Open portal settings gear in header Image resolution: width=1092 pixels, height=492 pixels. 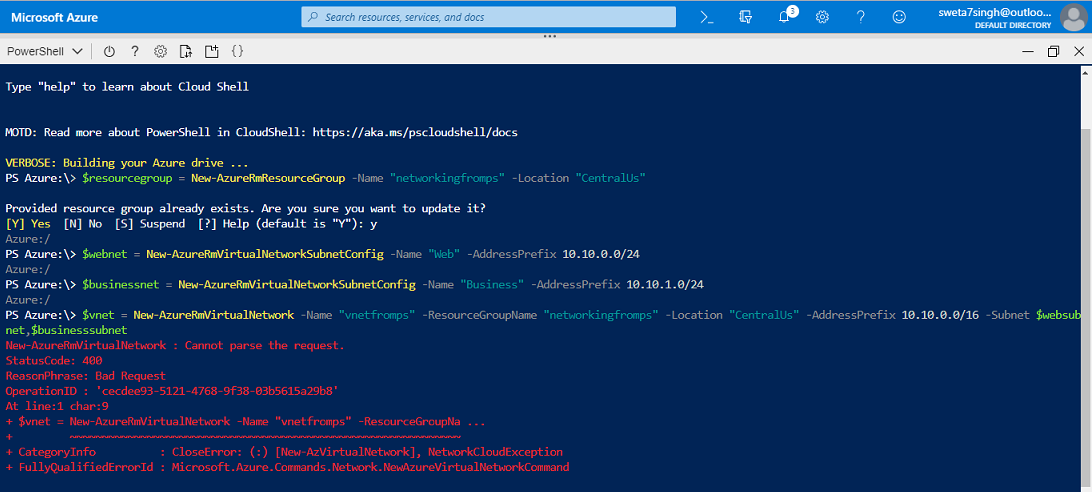[x=822, y=17]
